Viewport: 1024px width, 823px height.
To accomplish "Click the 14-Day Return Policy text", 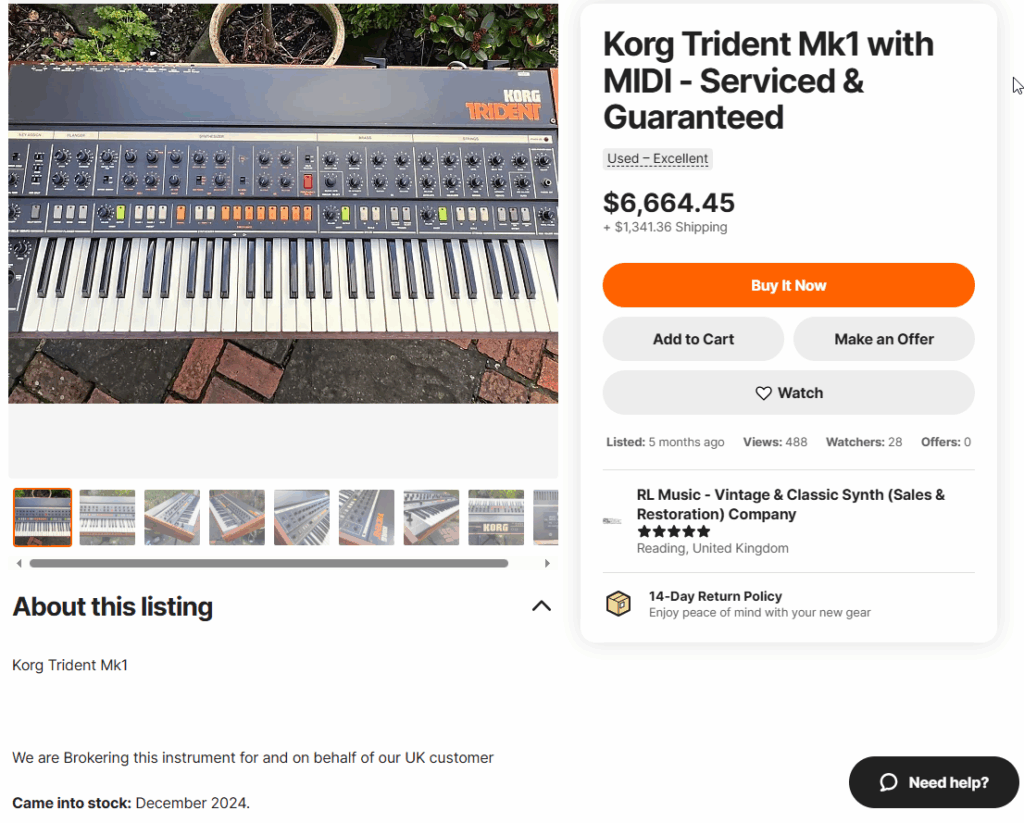I will point(715,596).
